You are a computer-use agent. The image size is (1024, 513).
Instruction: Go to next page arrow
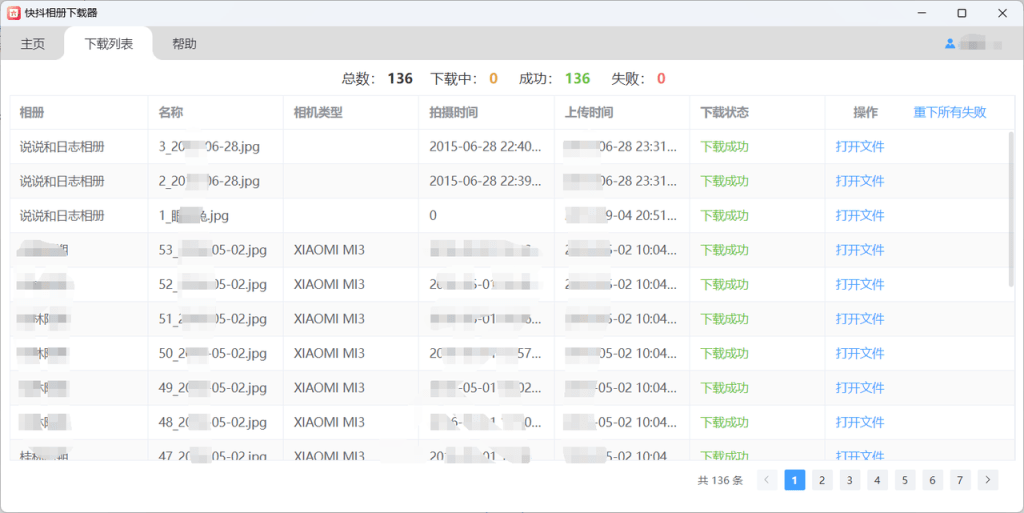(988, 480)
